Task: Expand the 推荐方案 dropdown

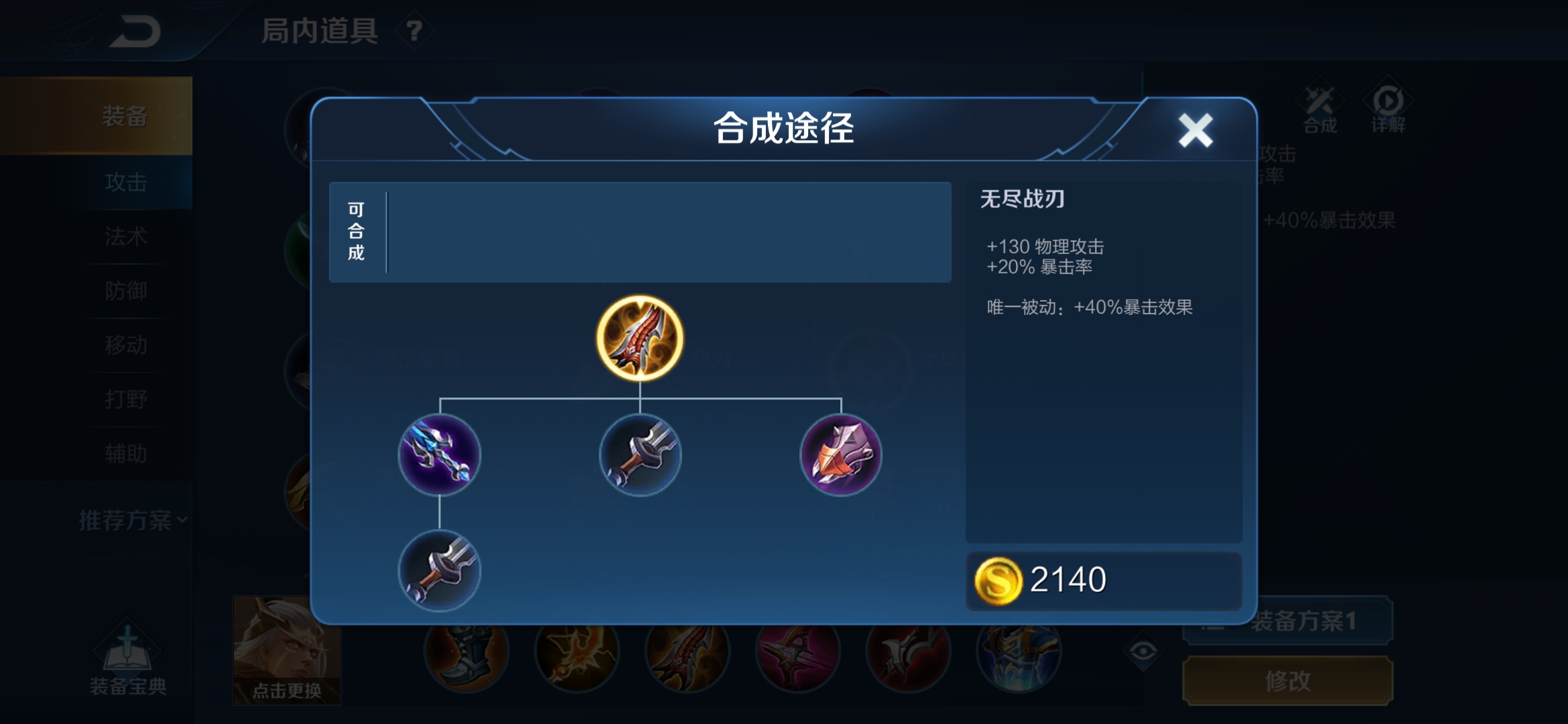Action: click(133, 520)
